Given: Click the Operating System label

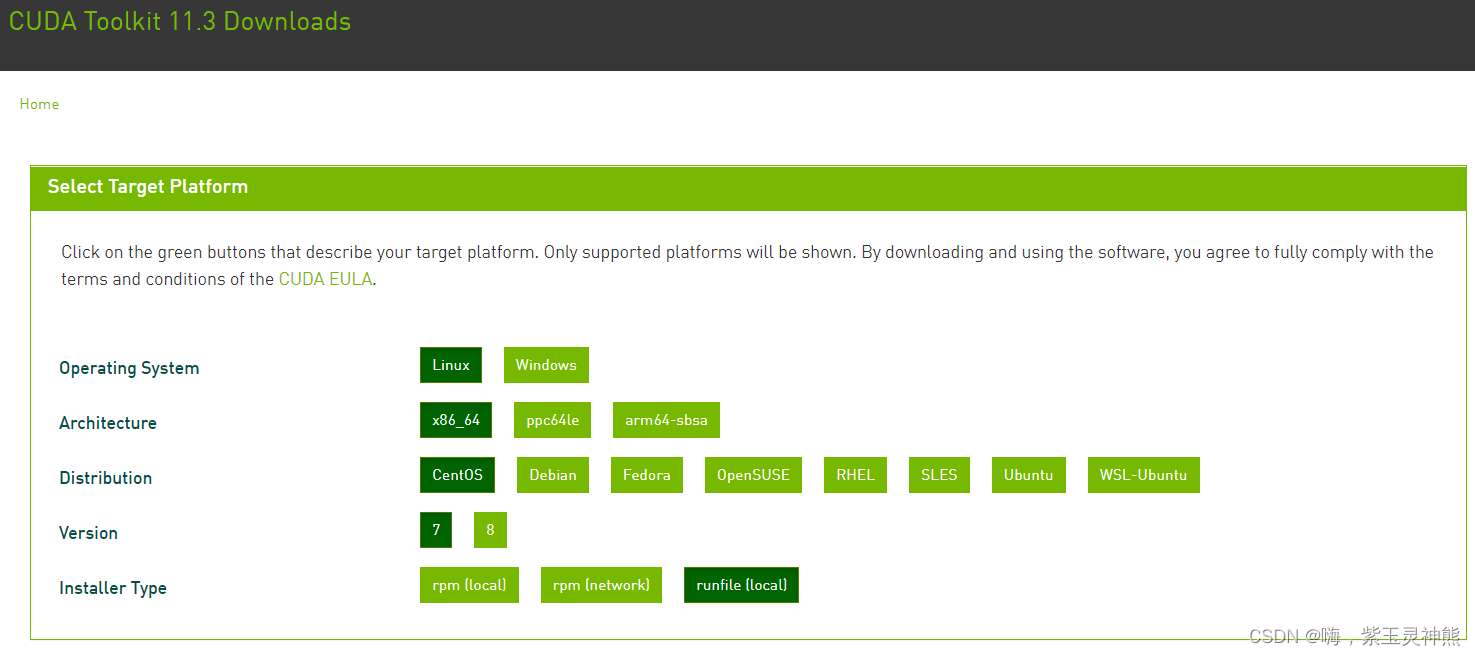Looking at the screenshot, I should [129, 368].
